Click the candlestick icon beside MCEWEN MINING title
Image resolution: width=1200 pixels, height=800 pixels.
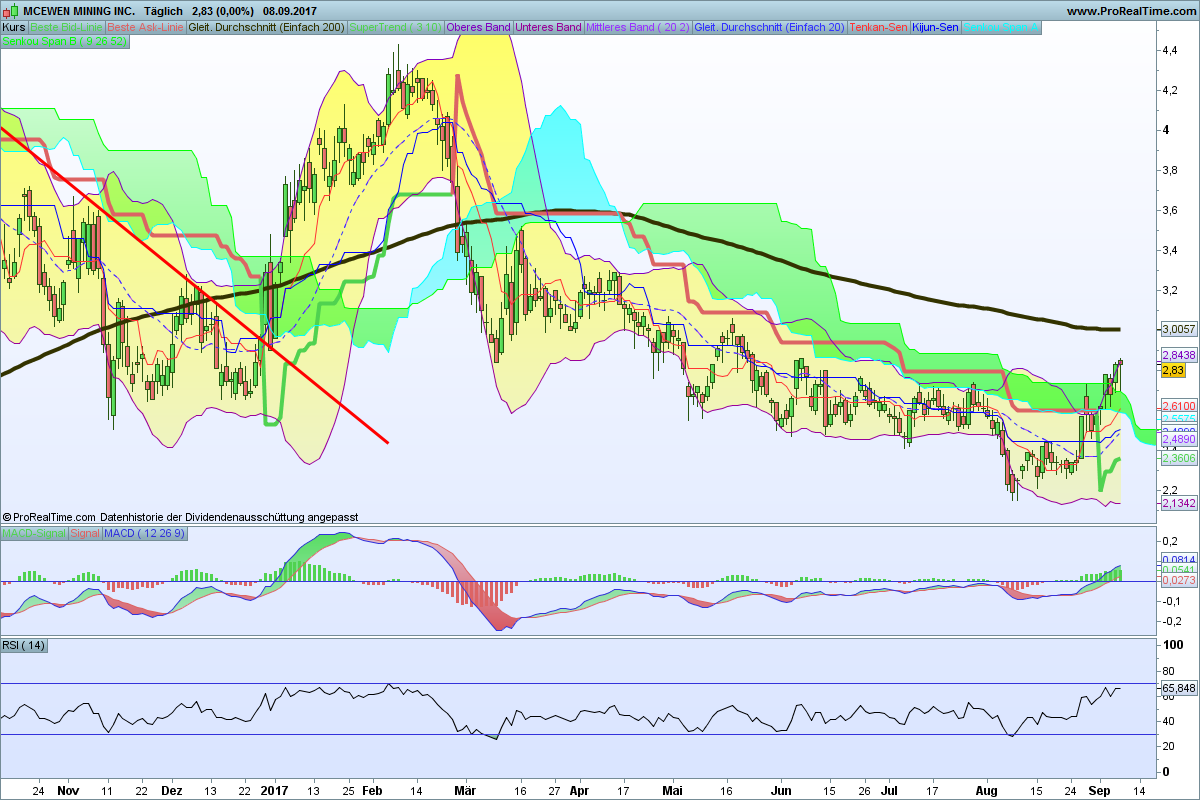(x=11, y=11)
